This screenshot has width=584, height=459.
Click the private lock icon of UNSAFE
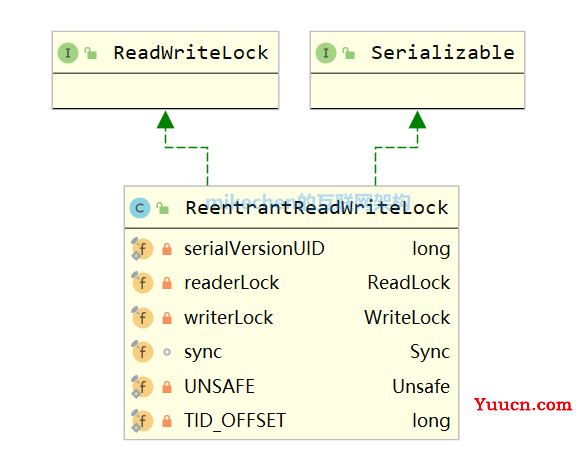coord(167,387)
